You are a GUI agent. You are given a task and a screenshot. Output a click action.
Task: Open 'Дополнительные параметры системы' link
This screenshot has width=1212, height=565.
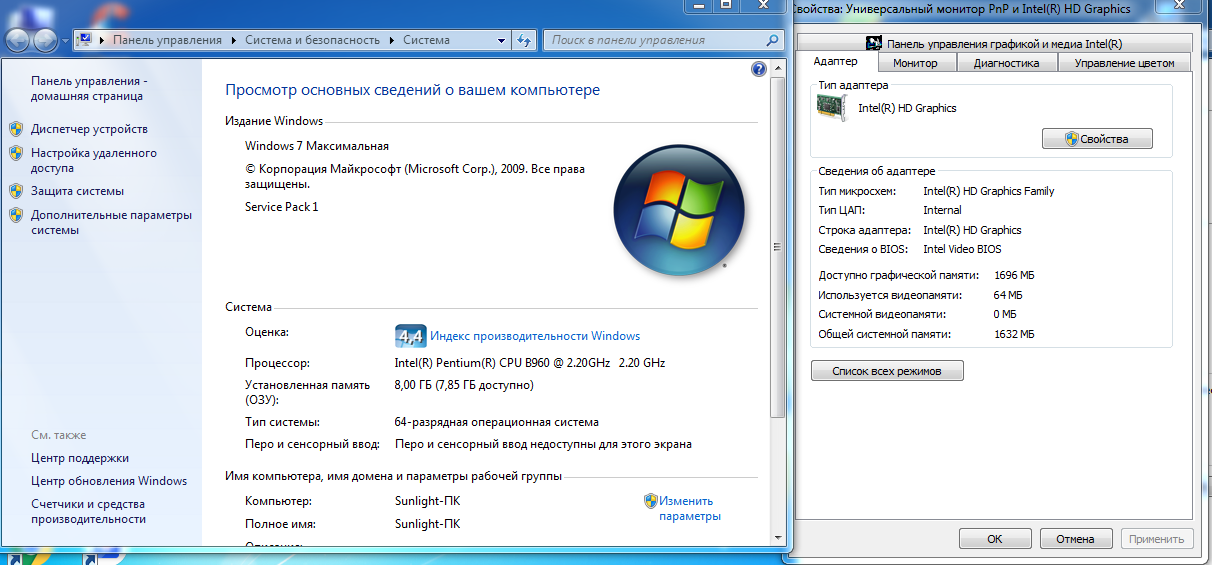111,222
